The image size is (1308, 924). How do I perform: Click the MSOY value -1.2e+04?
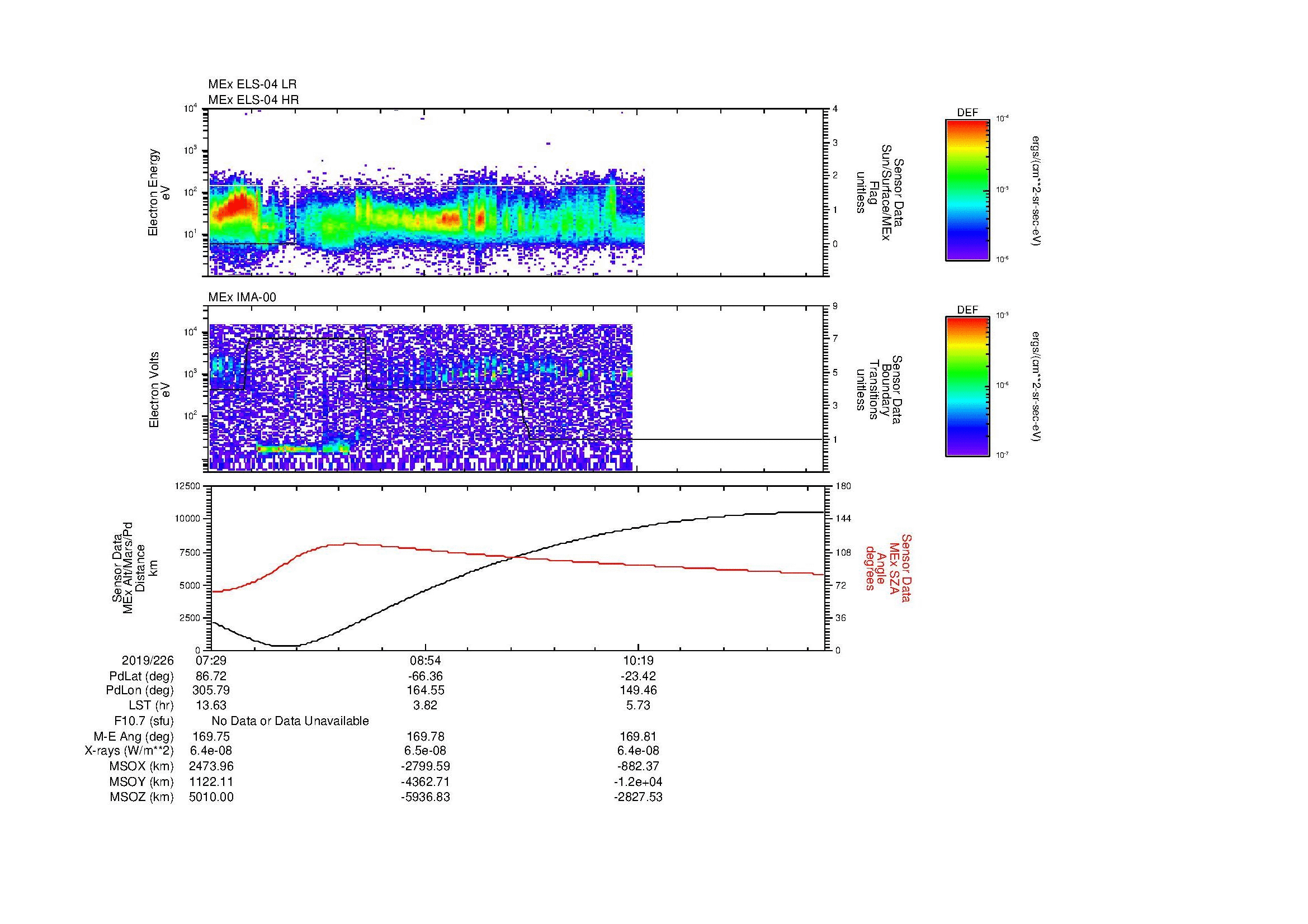(x=638, y=782)
